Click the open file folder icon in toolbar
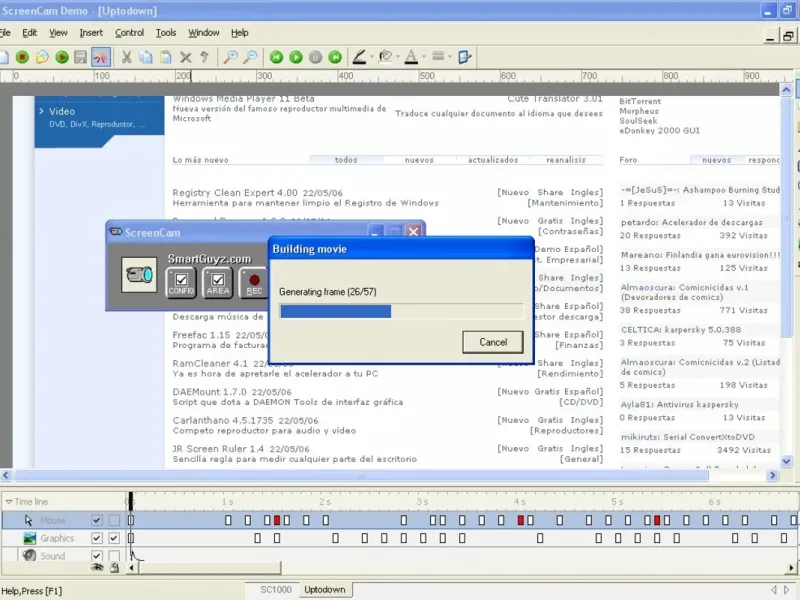The height and width of the screenshot is (600, 800). 42,57
